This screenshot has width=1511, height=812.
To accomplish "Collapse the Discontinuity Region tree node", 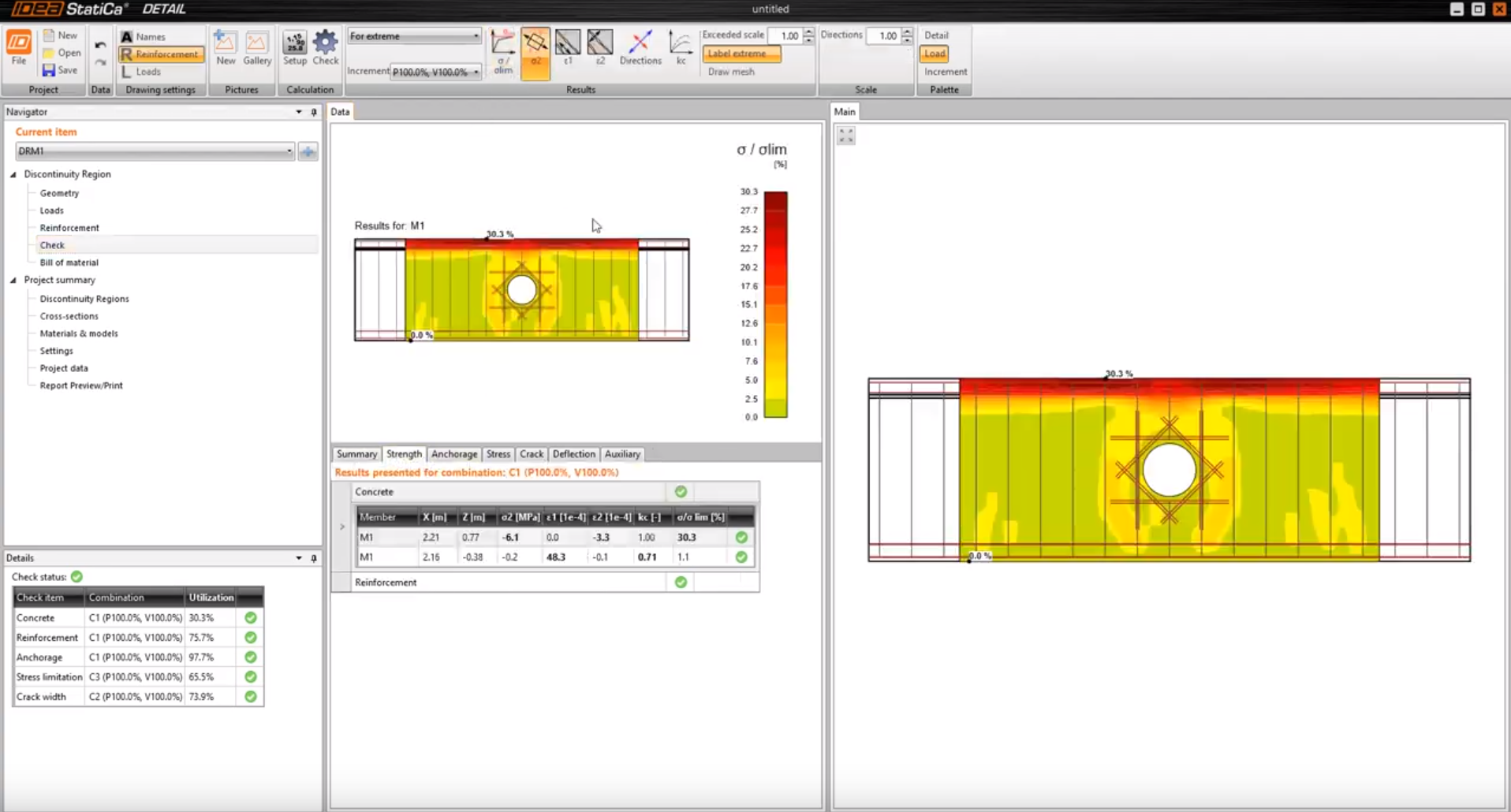I will [13, 174].
